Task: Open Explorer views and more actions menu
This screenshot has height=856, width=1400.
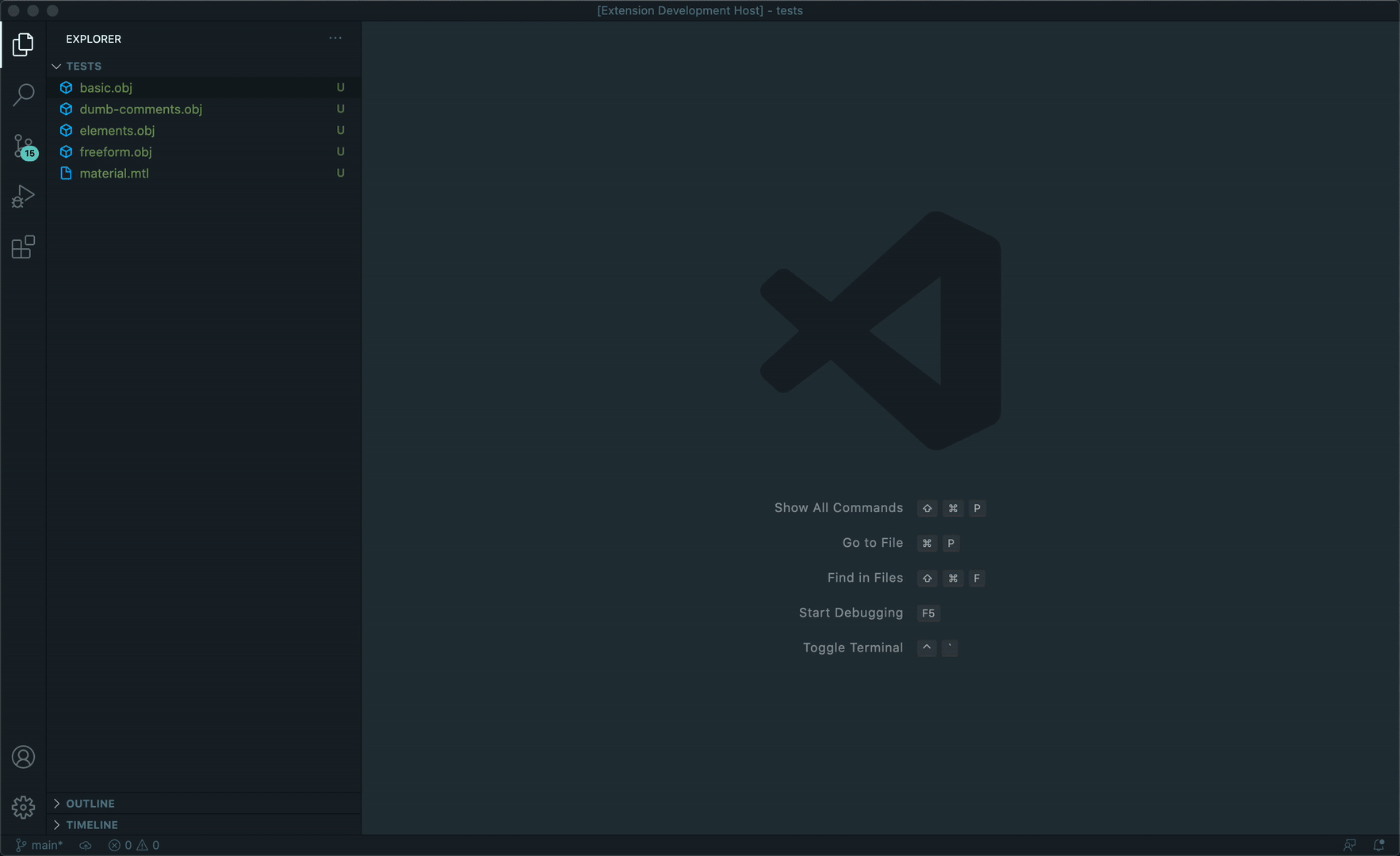Action: click(335, 38)
